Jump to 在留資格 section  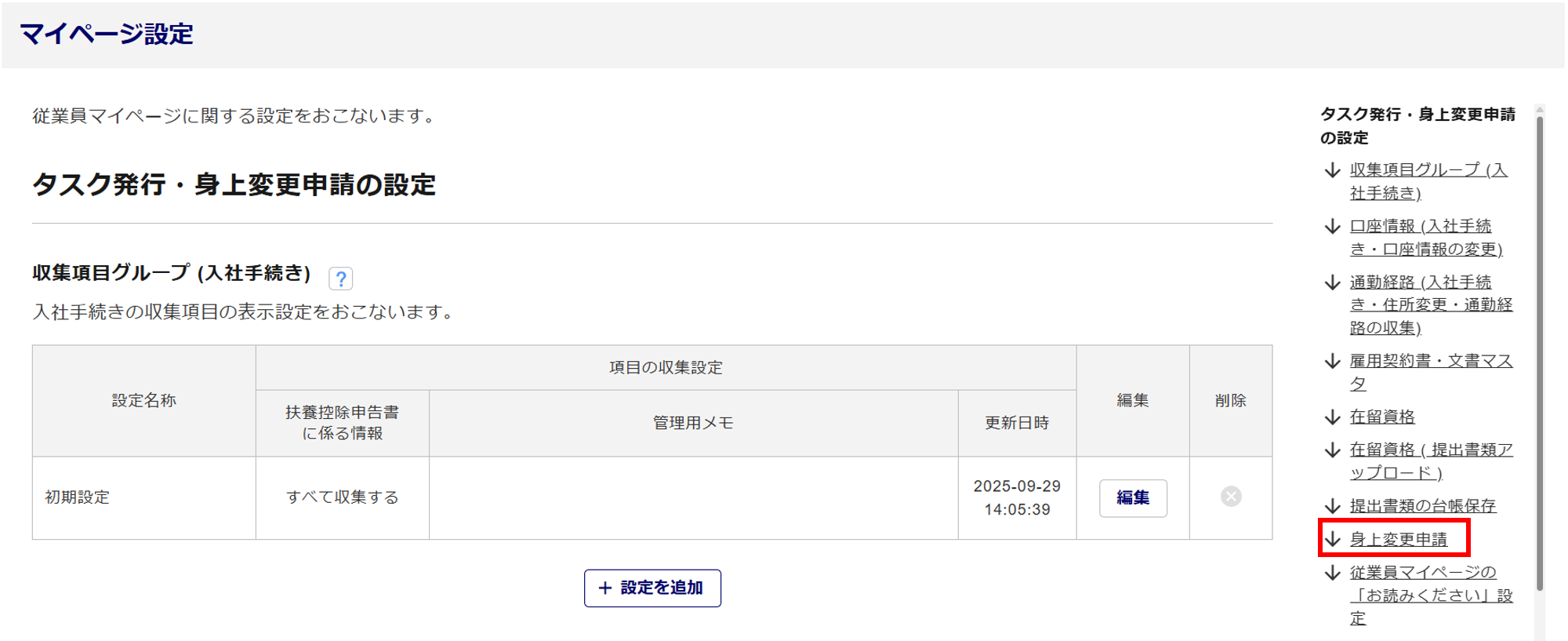point(1382,417)
